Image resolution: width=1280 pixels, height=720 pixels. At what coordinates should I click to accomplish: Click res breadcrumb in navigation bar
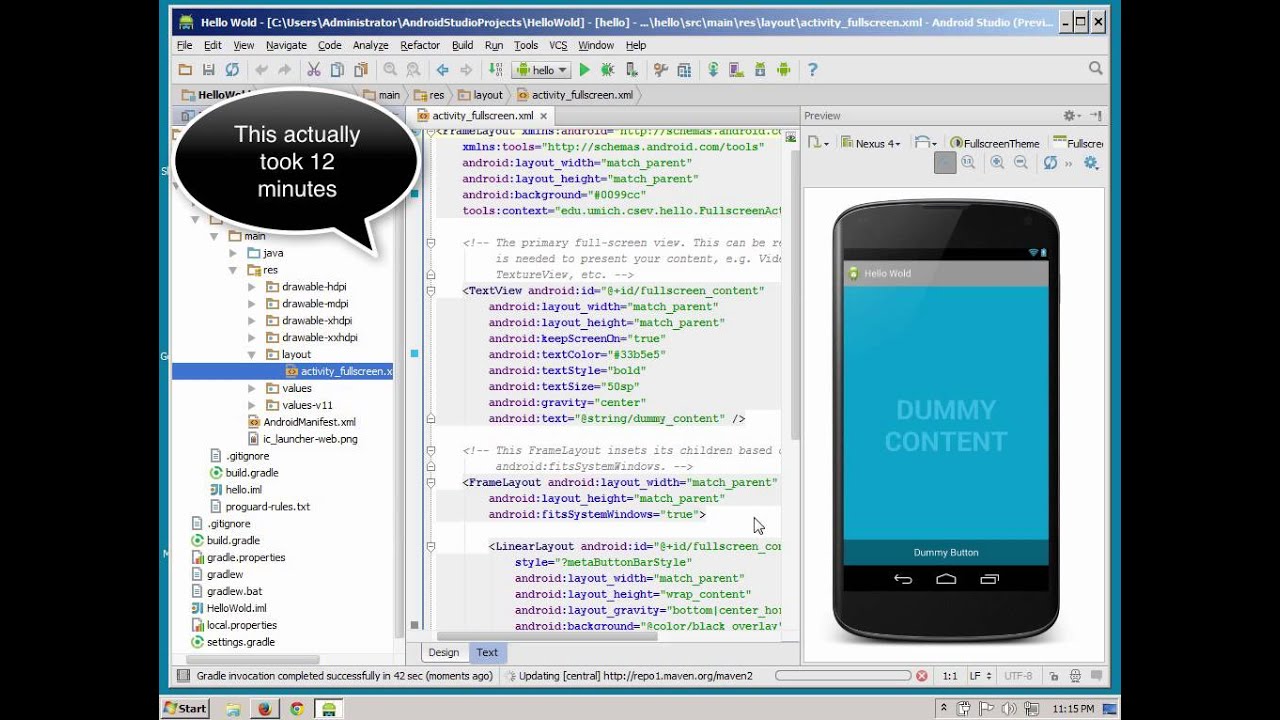point(430,95)
